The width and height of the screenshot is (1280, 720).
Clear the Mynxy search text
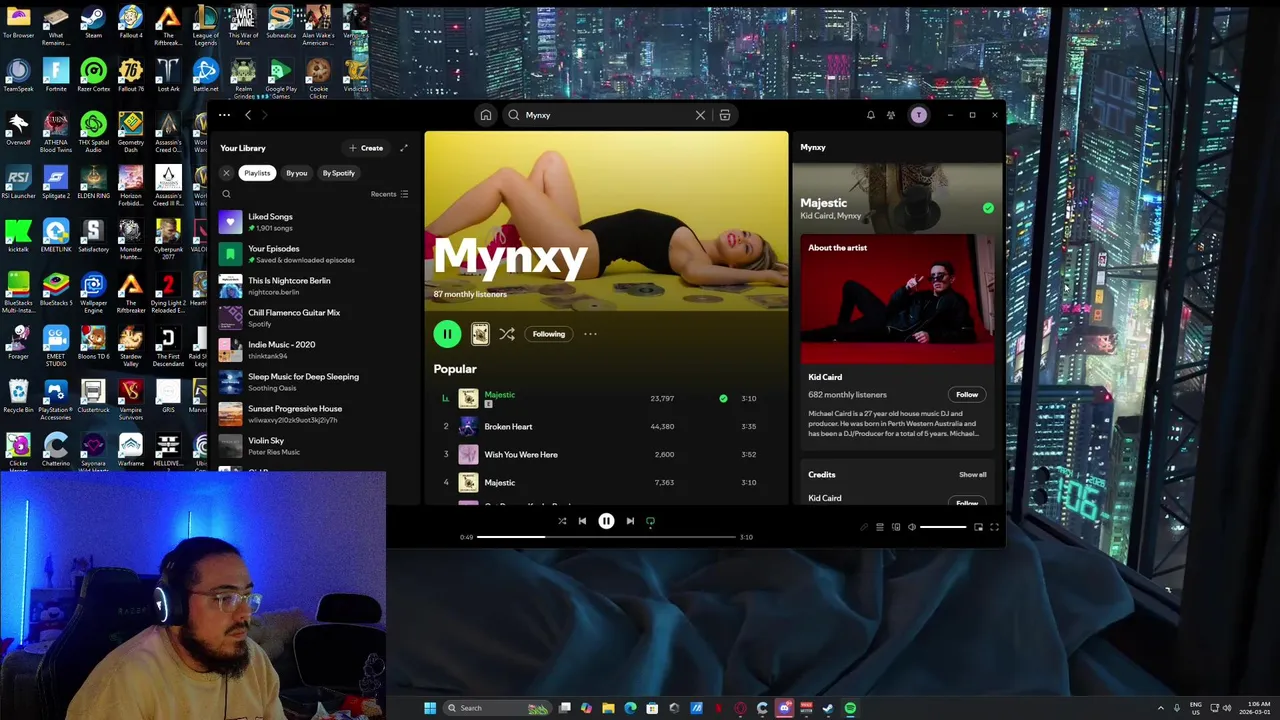700,115
